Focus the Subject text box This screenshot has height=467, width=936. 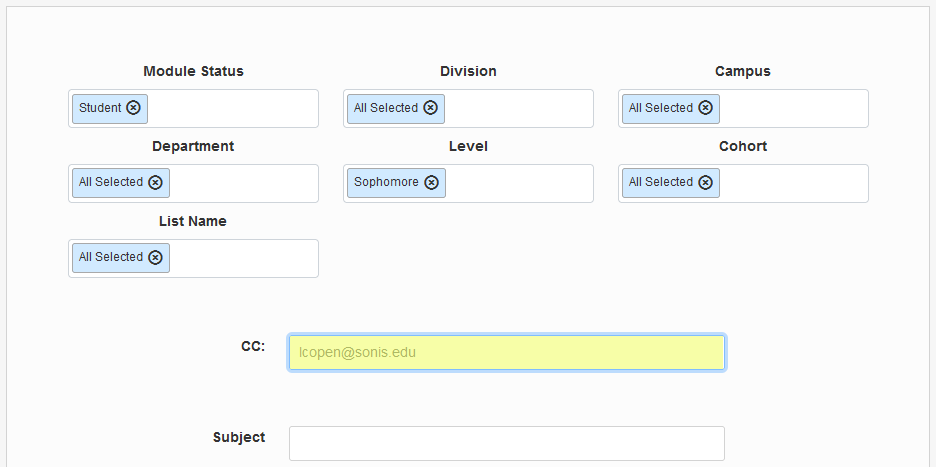pyautogui.click(x=506, y=444)
